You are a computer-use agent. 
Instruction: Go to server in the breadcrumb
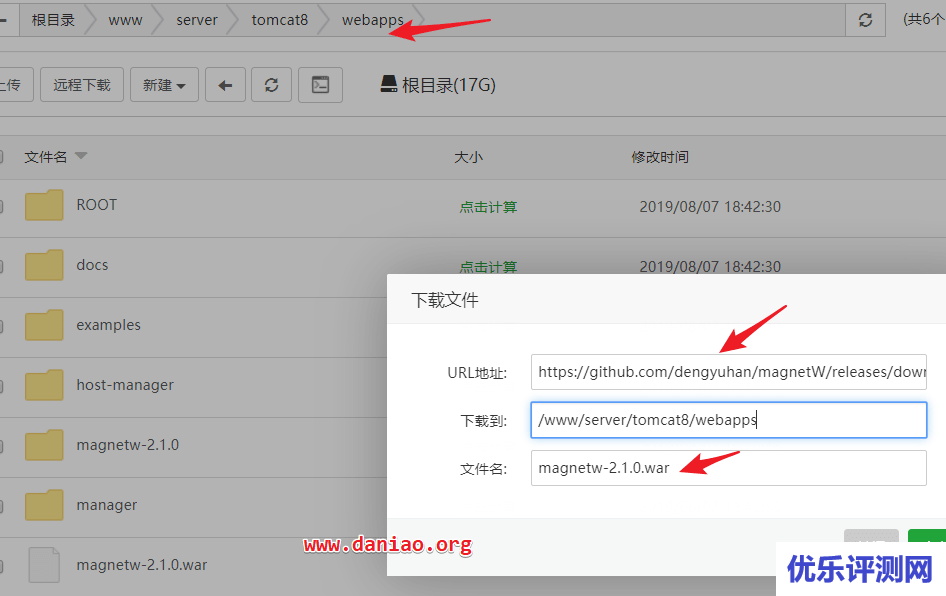197,20
